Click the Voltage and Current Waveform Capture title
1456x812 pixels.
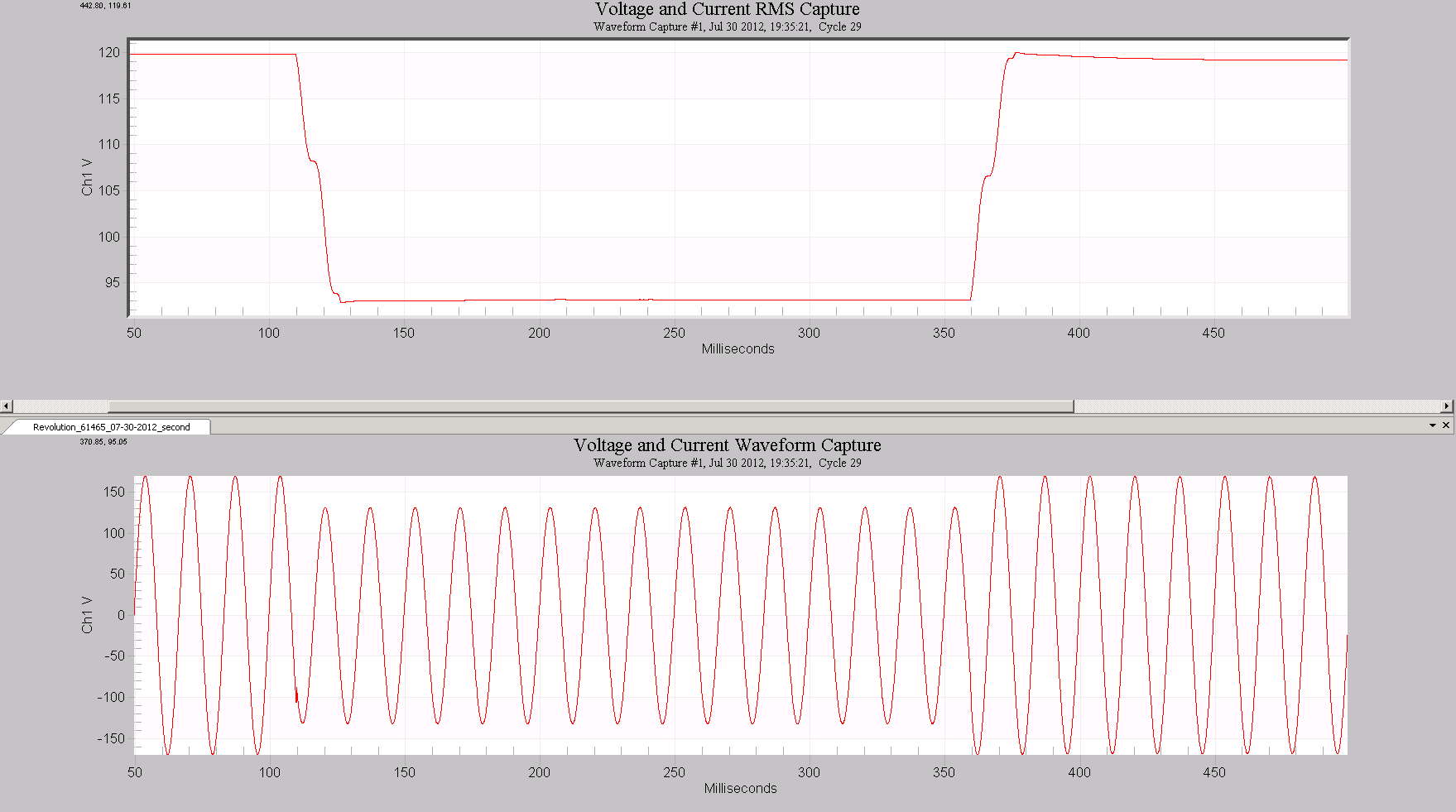pyautogui.click(x=728, y=445)
